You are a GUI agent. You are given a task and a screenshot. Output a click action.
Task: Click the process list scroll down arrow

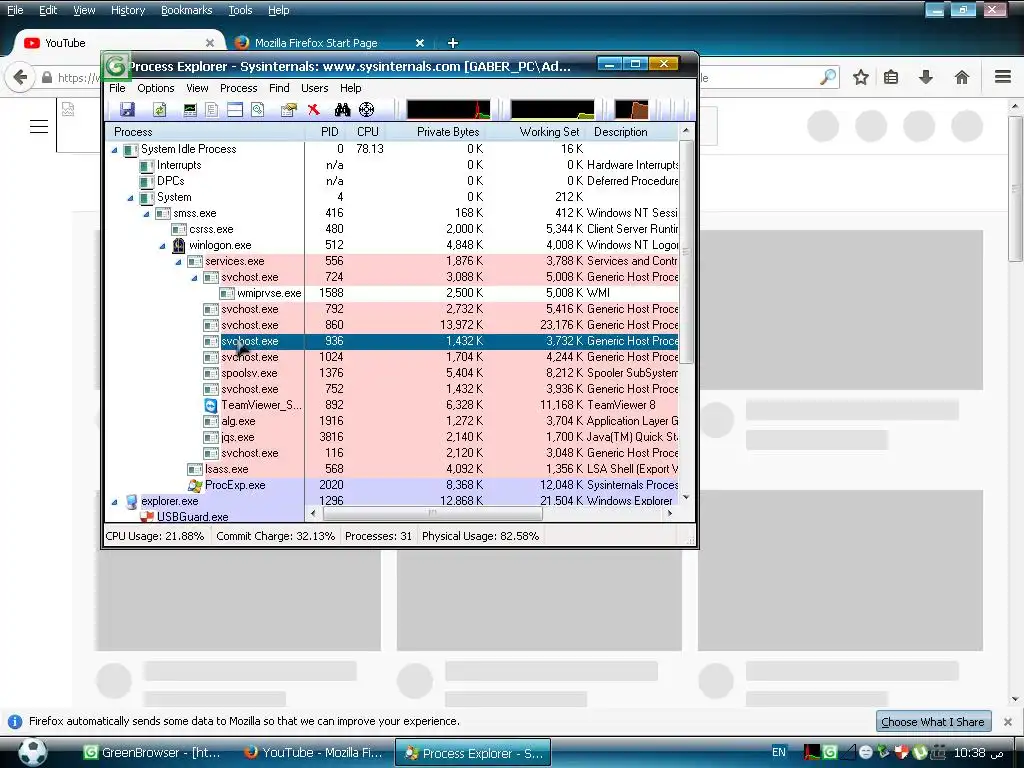coord(686,498)
